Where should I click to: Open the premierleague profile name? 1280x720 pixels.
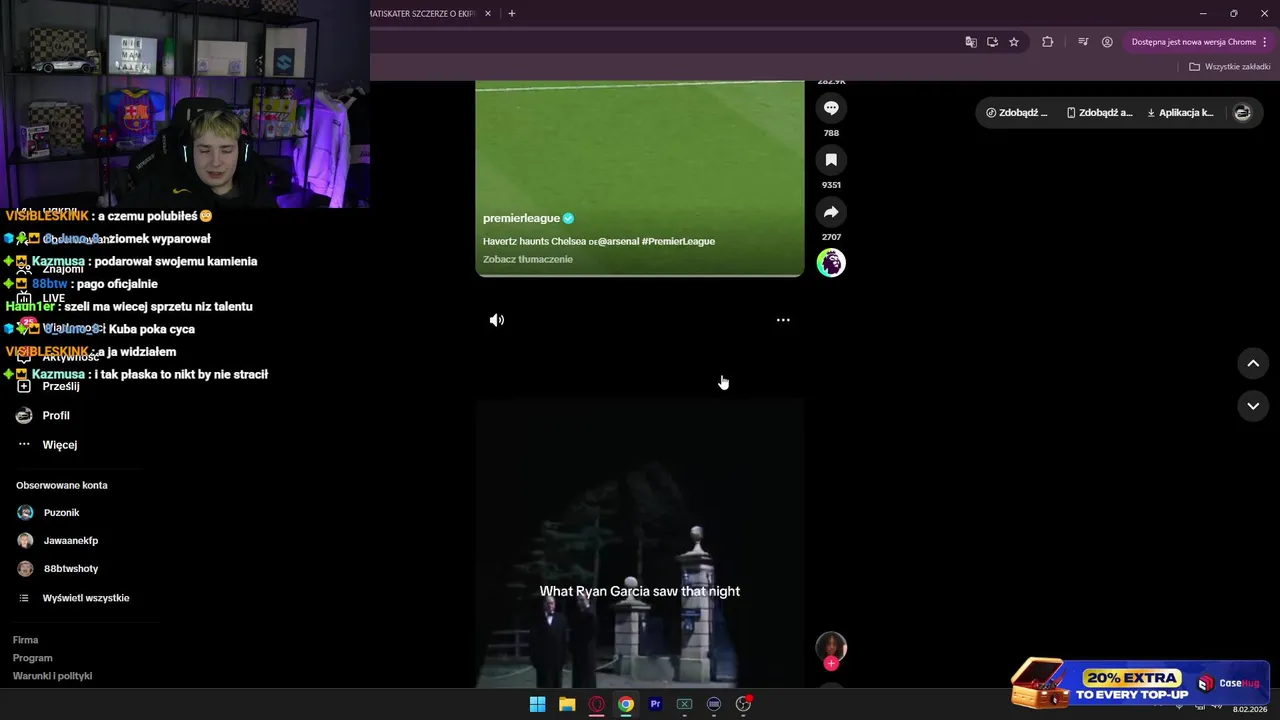(521, 218)
